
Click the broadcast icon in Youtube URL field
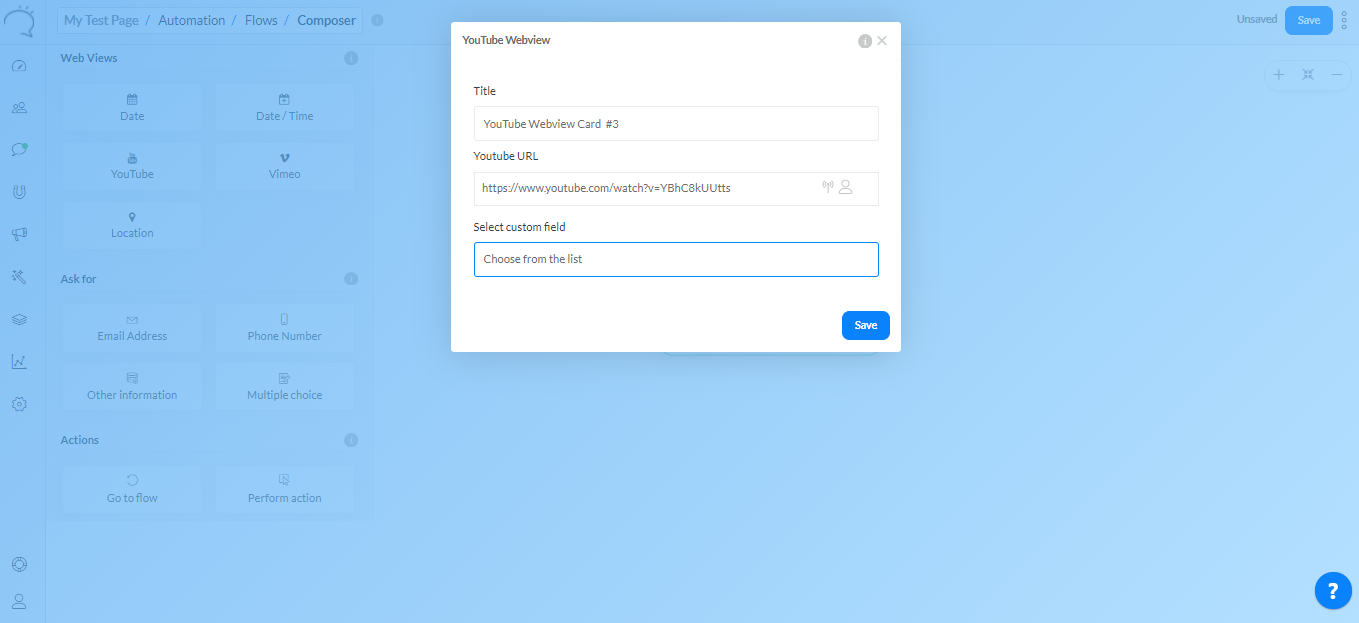pyautogui.click(x=828, y=187)
